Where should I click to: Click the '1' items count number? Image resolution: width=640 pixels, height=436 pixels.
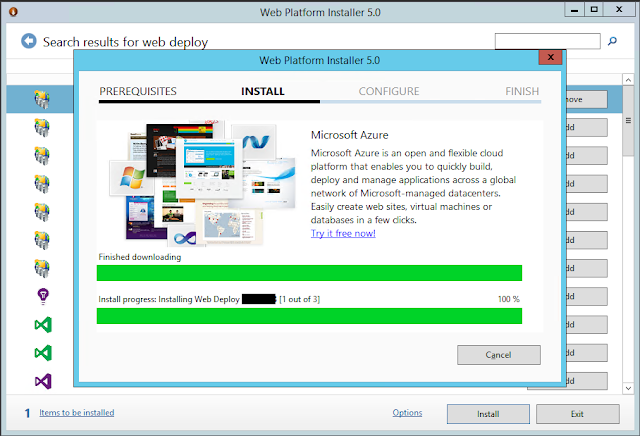click(x=27, y=413)
